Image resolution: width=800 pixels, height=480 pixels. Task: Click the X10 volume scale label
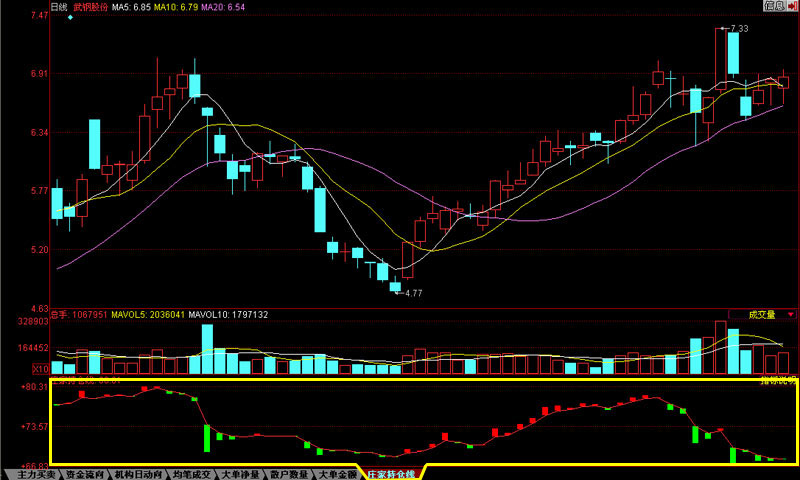pos(41,368)
